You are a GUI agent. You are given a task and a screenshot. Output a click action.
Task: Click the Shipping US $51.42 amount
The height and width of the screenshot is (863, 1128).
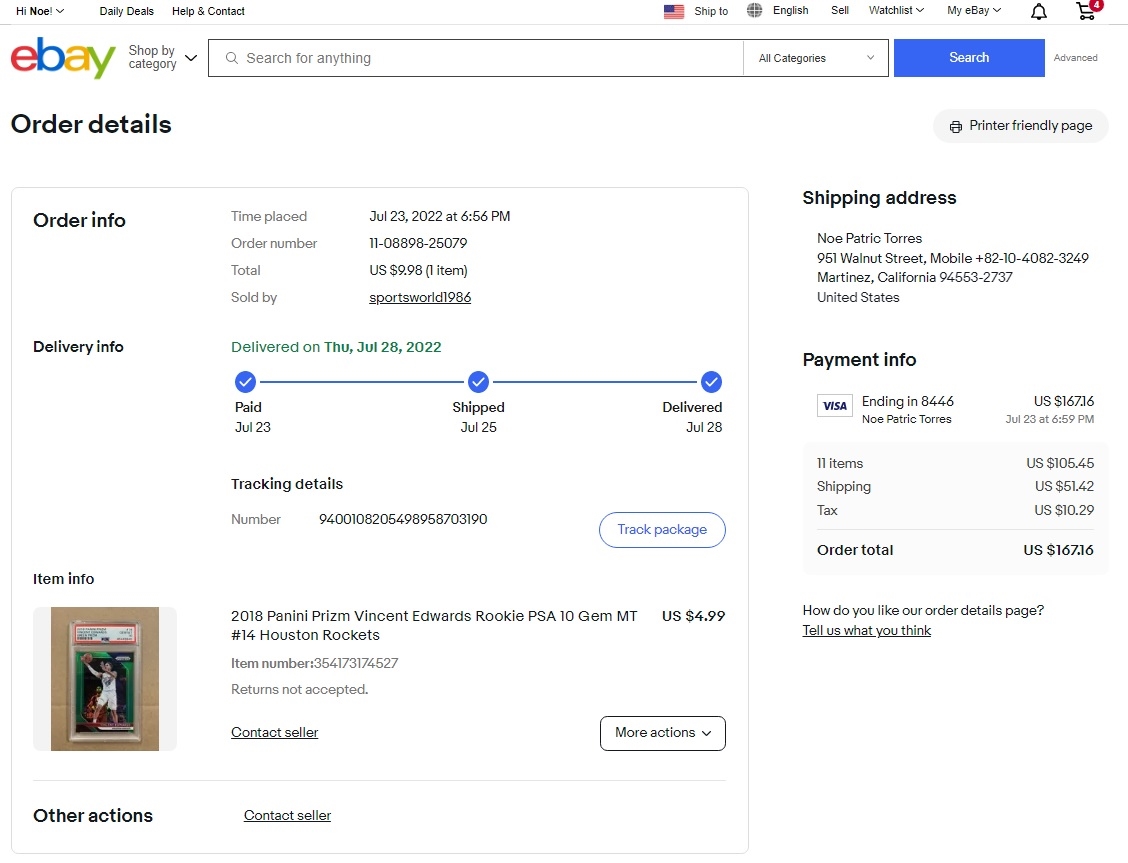pyautogui.click(x=1064, y=487)
